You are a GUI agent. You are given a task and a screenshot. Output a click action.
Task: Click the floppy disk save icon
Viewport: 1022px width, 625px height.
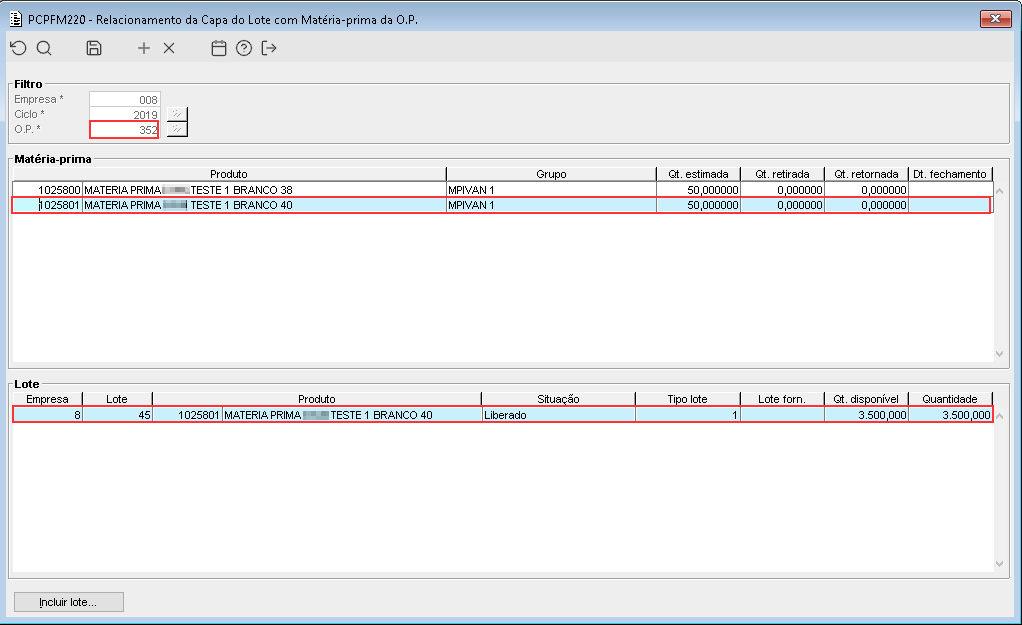click(x=94, y=48)
